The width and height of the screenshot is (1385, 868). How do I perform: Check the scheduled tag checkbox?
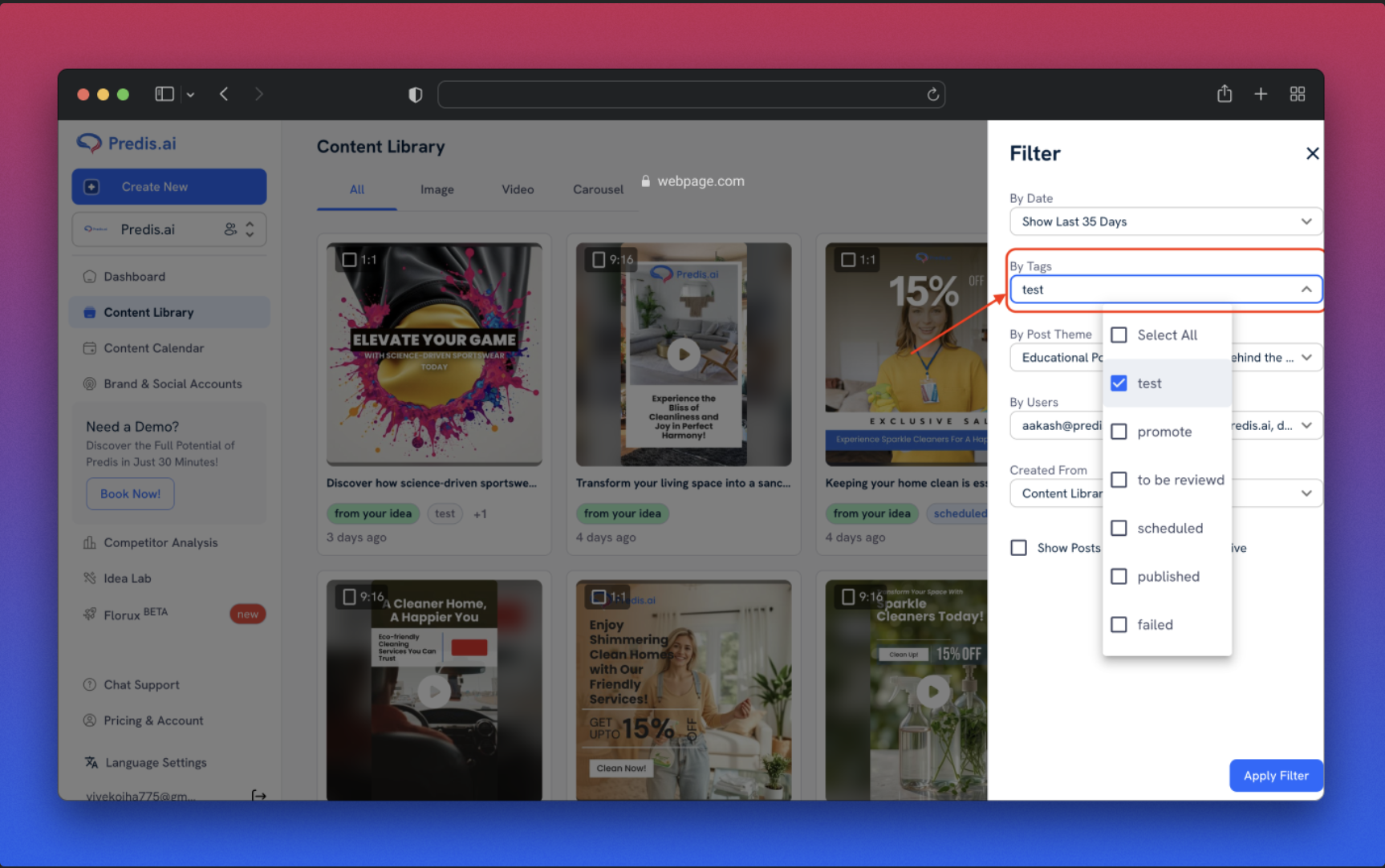tap(1119, 528)
